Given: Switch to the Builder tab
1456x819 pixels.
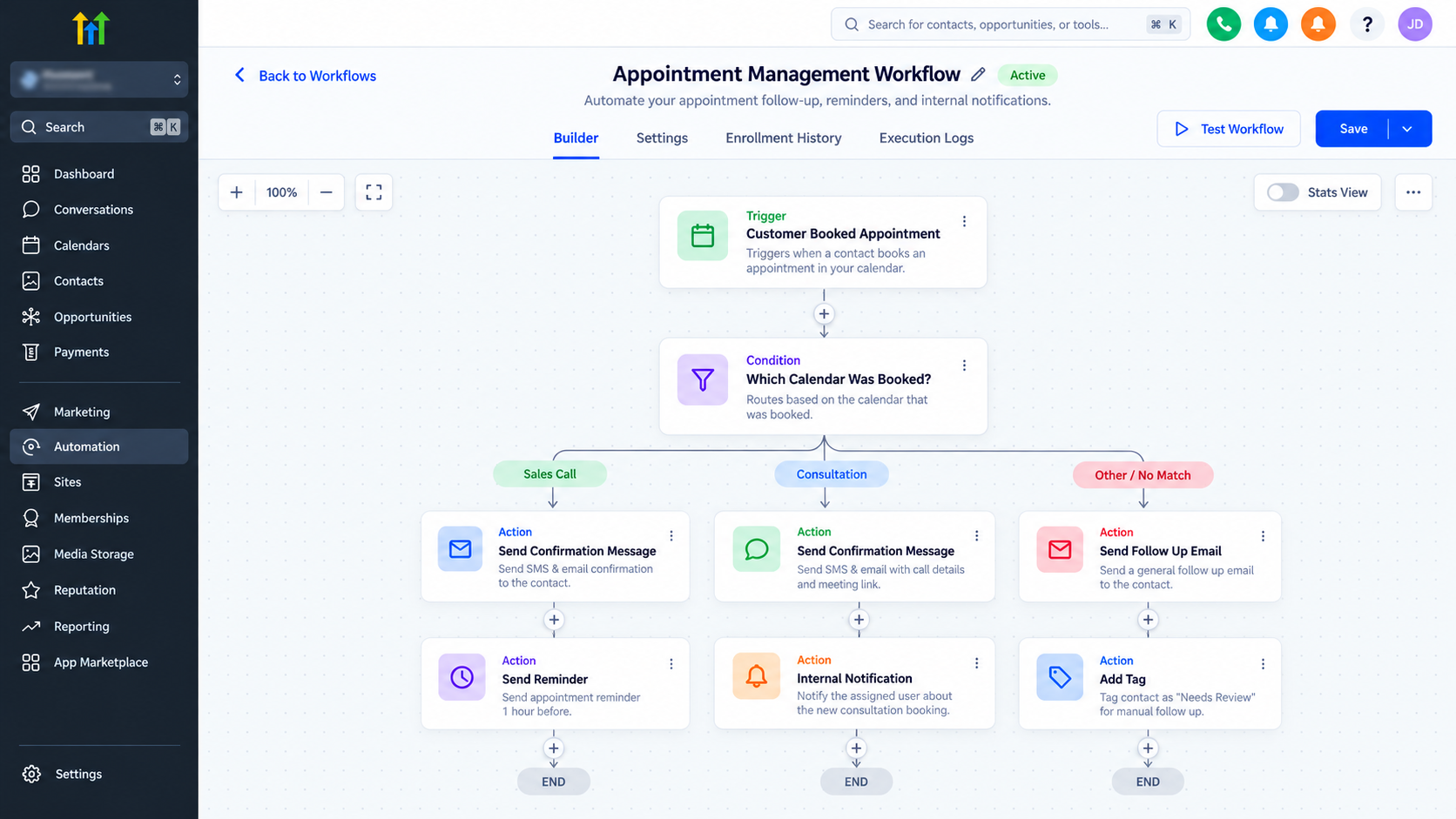Looking at the screenshot, I should click(576, 138).
